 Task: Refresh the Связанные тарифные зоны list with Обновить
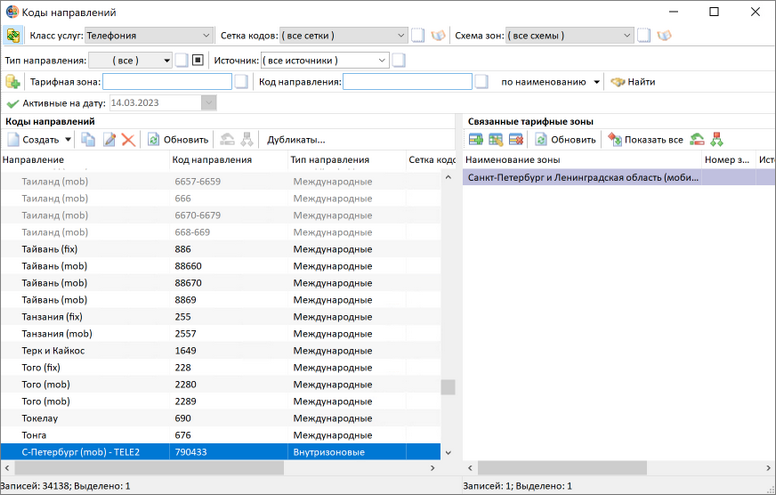pyautogui.click(x=565, y=140)
